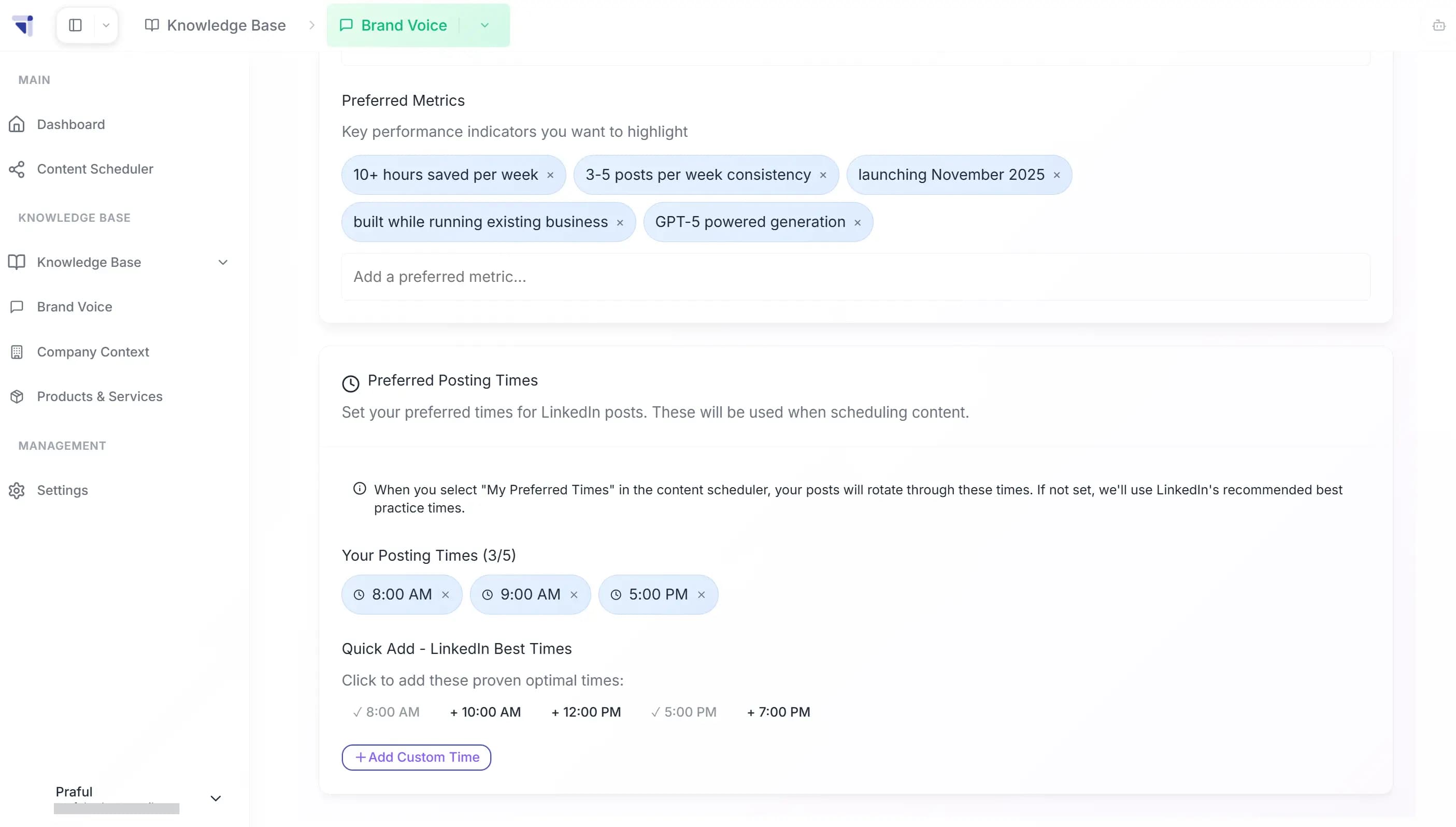The height and width of the screenshot is (827, 1456).
Task: Toggle the sidebar layout icon at top-left
Action: coord(76,25)
